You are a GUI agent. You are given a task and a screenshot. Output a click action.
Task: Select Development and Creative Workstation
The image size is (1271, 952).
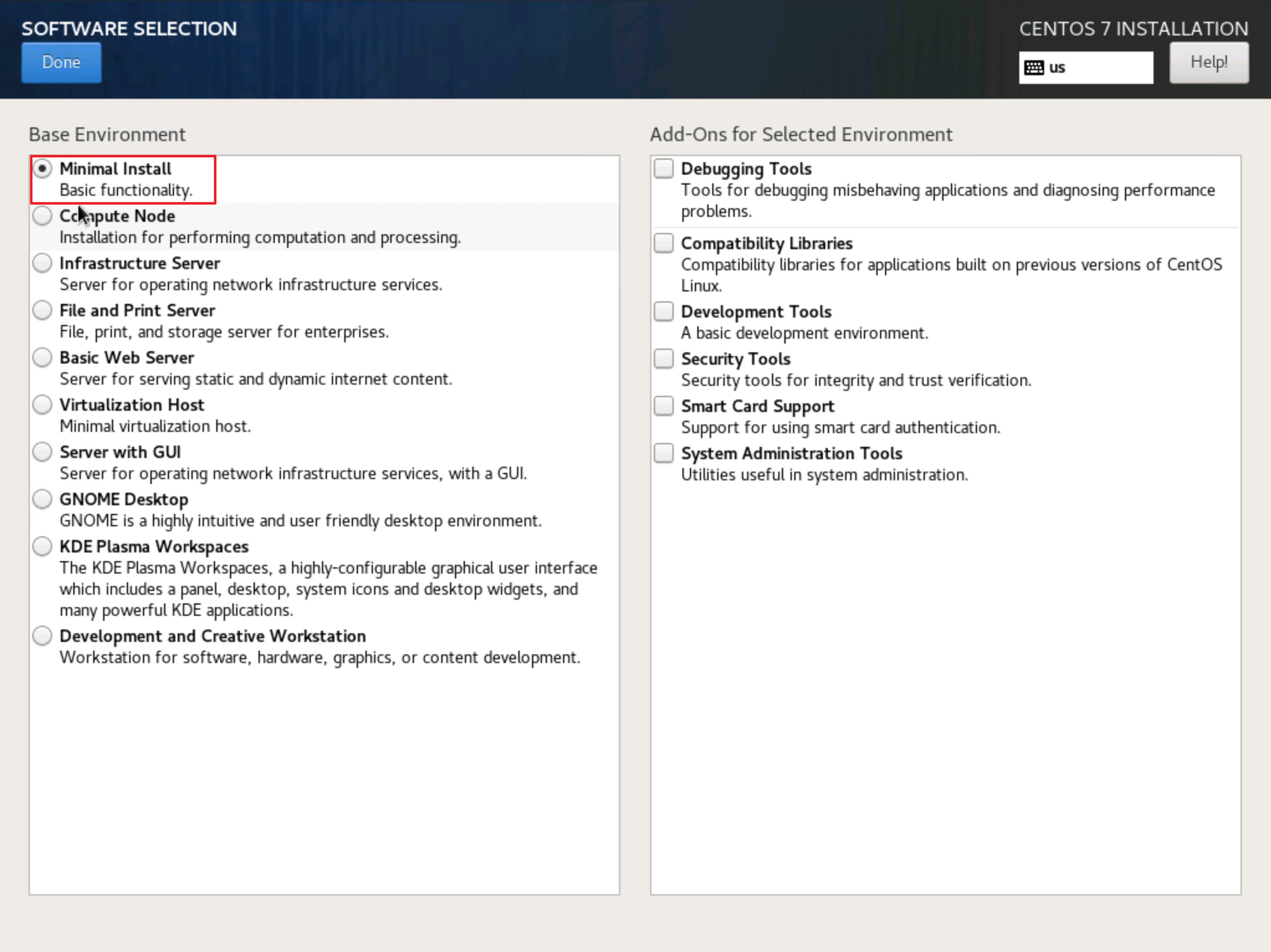coord(42,636)
